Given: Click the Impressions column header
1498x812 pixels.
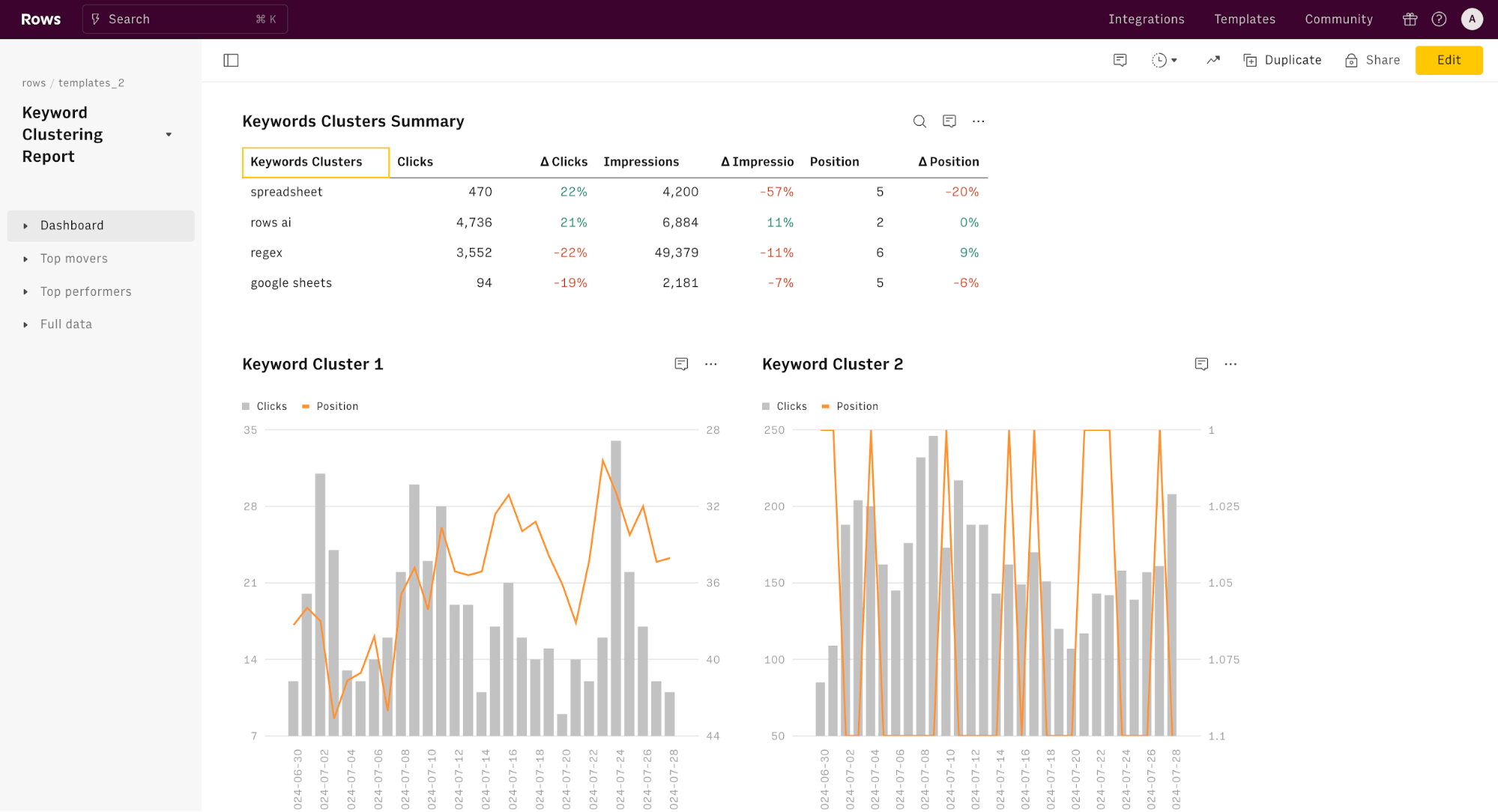Looking at the screenshot, I should pyautogui.click(x=641, y=162).
